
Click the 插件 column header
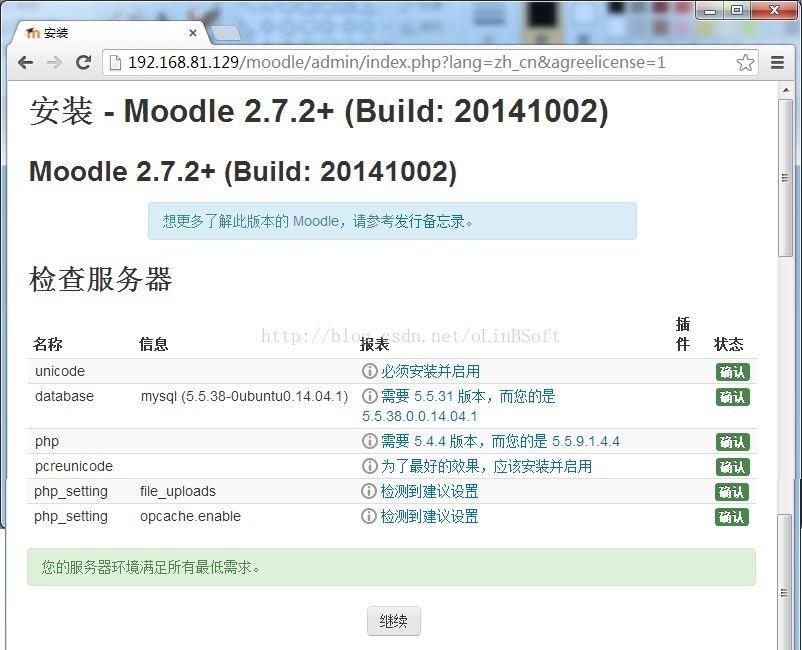click(x=683, y=334)
